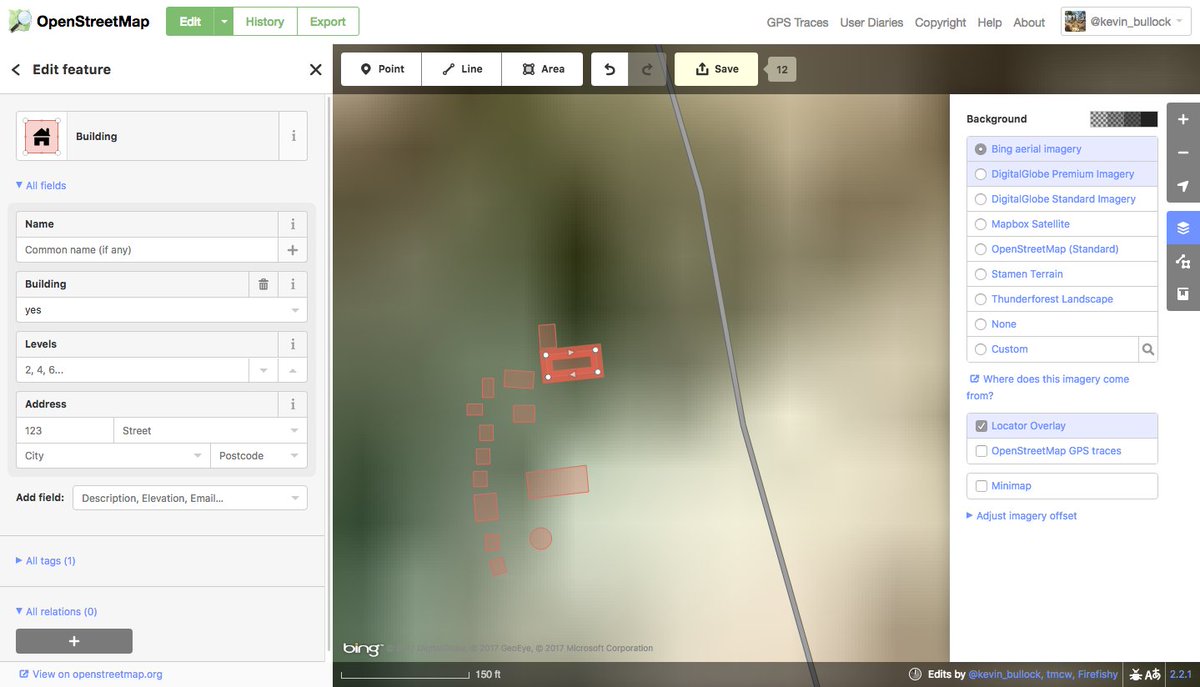
Task: Show my location on map
Action: (1183, 186)
